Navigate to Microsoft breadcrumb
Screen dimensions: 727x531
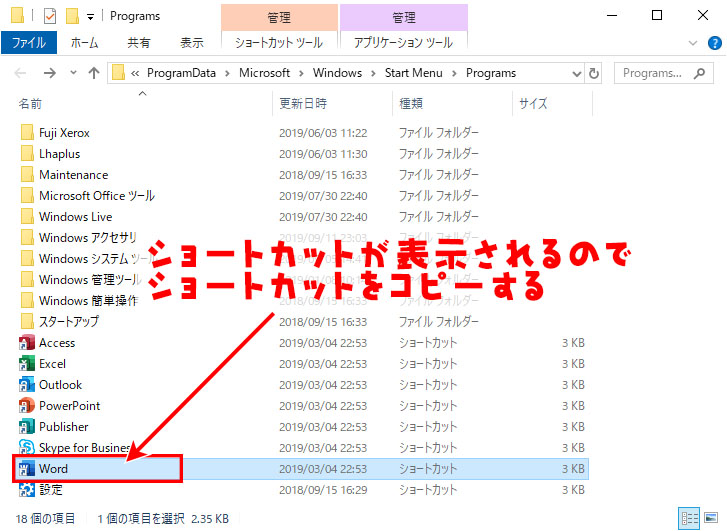click(x=264, y=73)
